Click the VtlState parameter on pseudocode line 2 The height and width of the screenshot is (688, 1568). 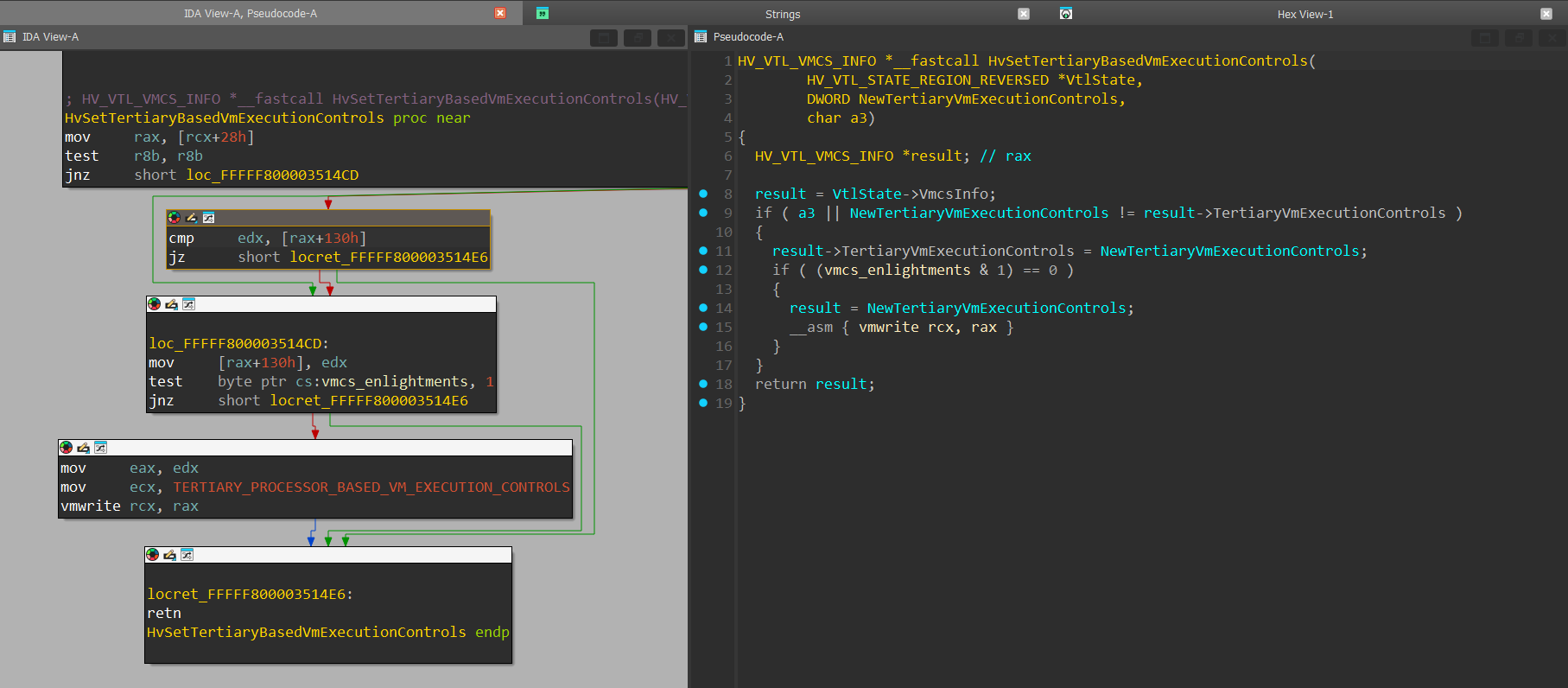[1100, 80]
